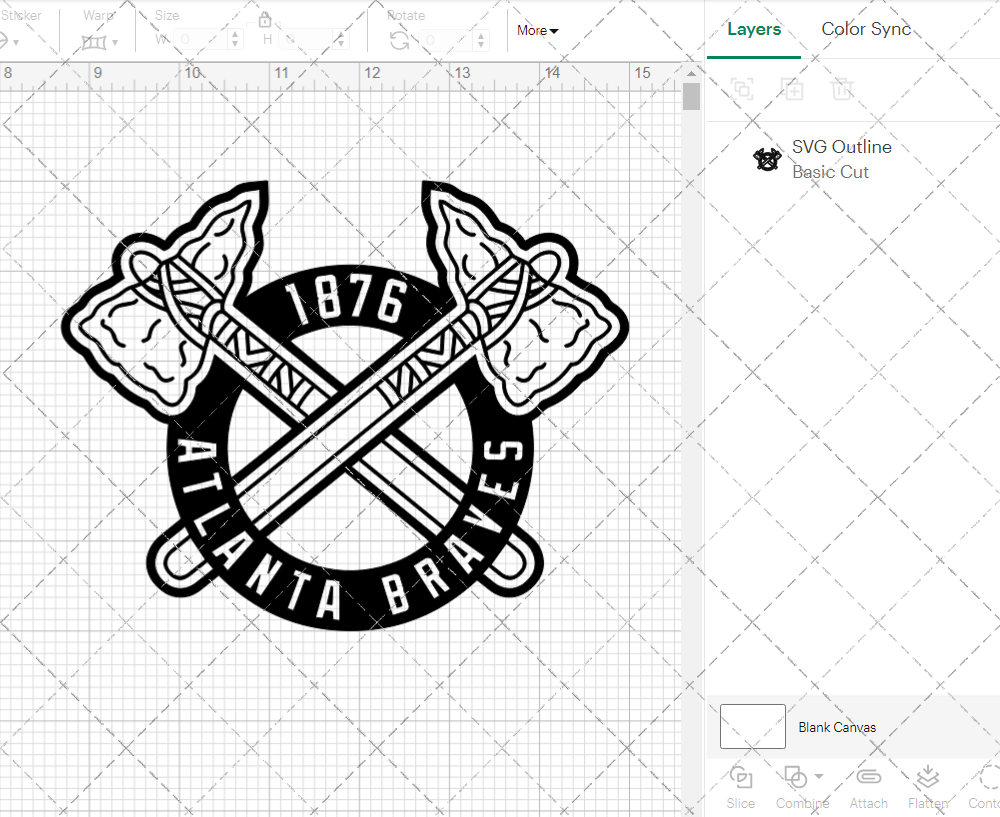Click the Contour tool icon
The image size is (1000, 817).
(x=989, y=778)
